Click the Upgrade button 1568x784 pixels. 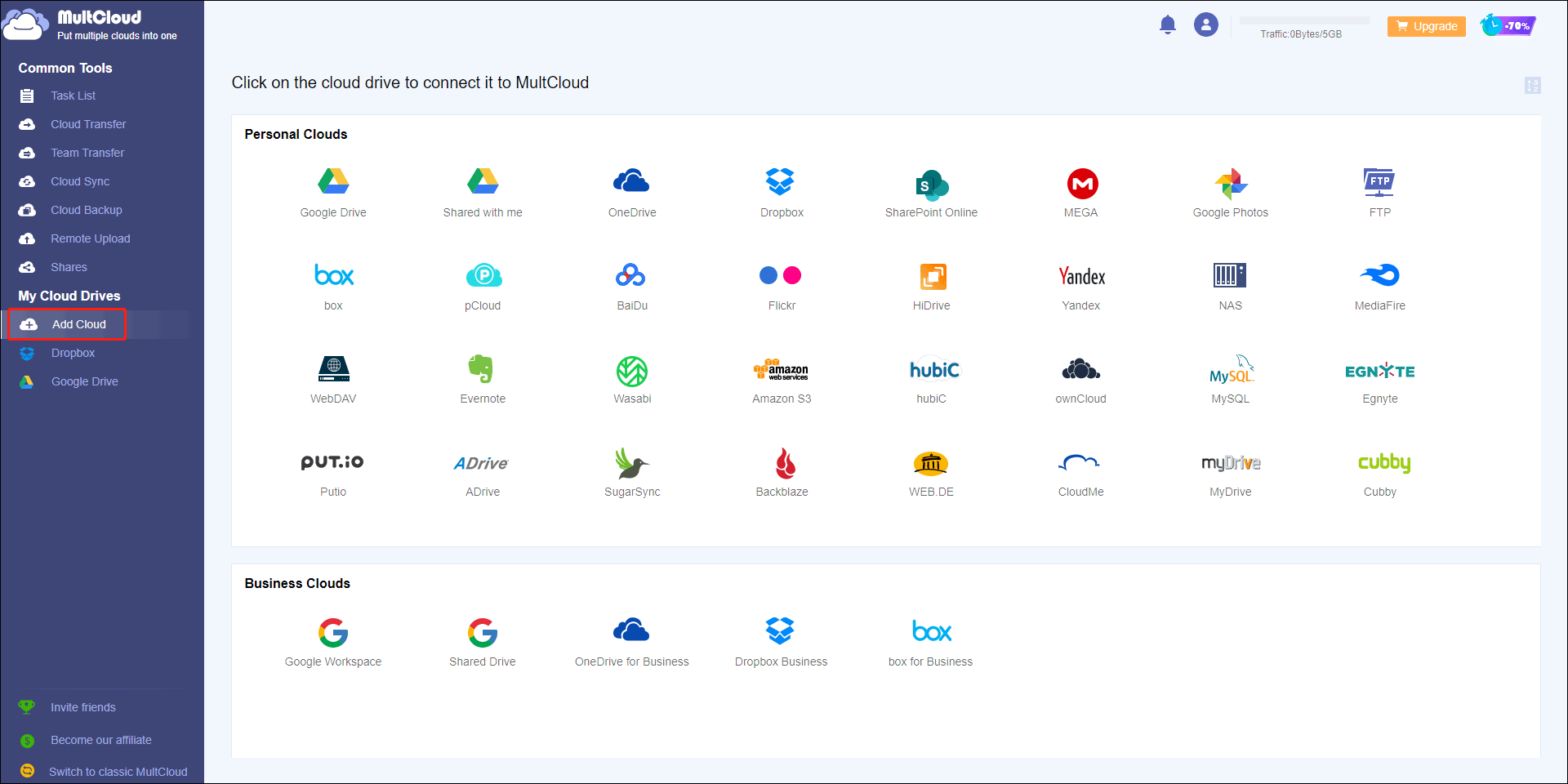pyautogui.click(x=1427, y=26)
